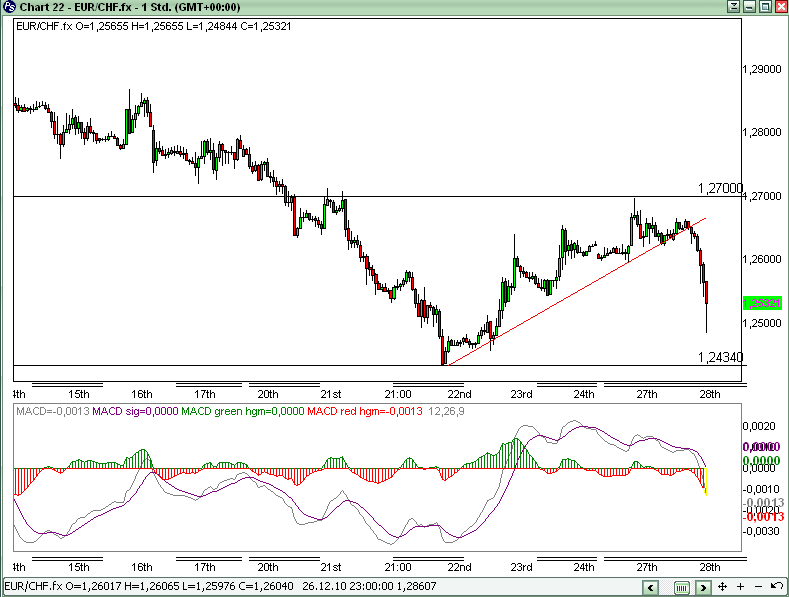Click the 'MACD red hgm' legend label
Image resolution: width=789 pixels, height=597 pixels.
pyautogui.click(x=356, y=411)
